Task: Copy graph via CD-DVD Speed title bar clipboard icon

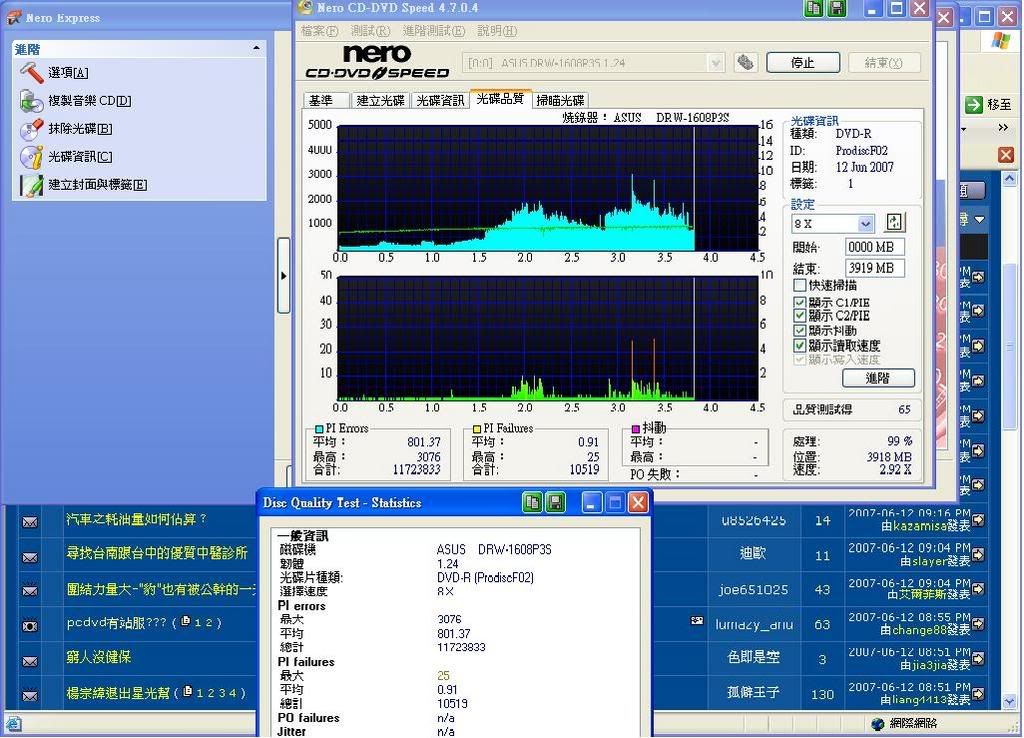Action: [x=814, y=8]
